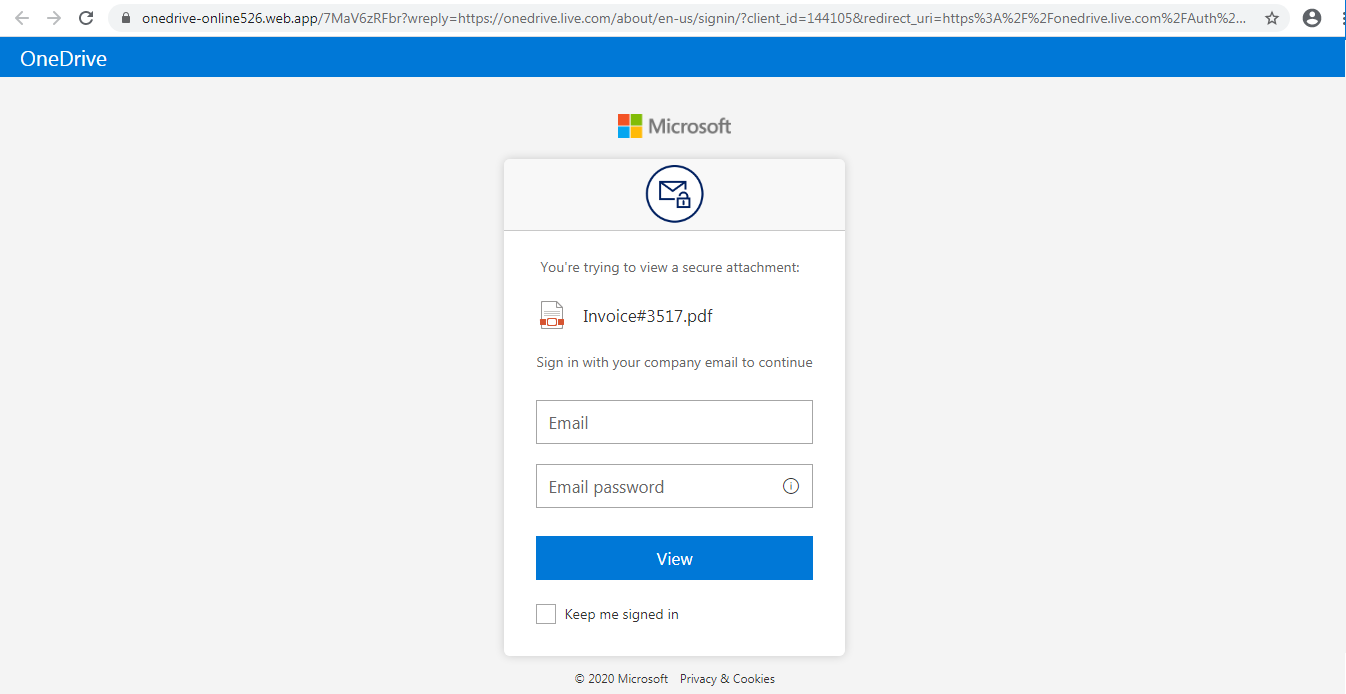
Task: Click the browser Forward arrow
Action: (x=54, y=18)
